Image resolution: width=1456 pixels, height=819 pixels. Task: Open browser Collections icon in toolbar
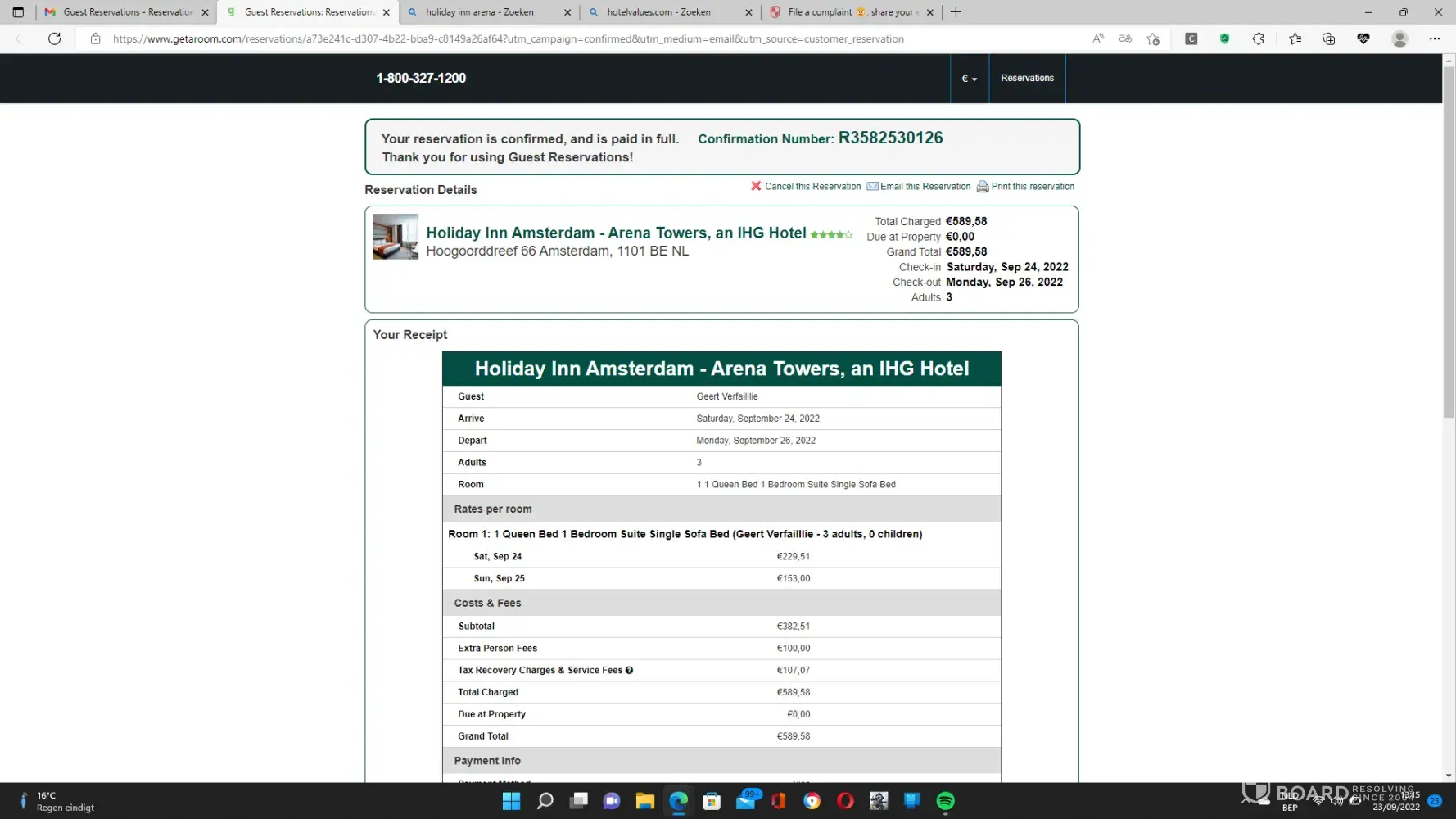(x=1328, y=38)
